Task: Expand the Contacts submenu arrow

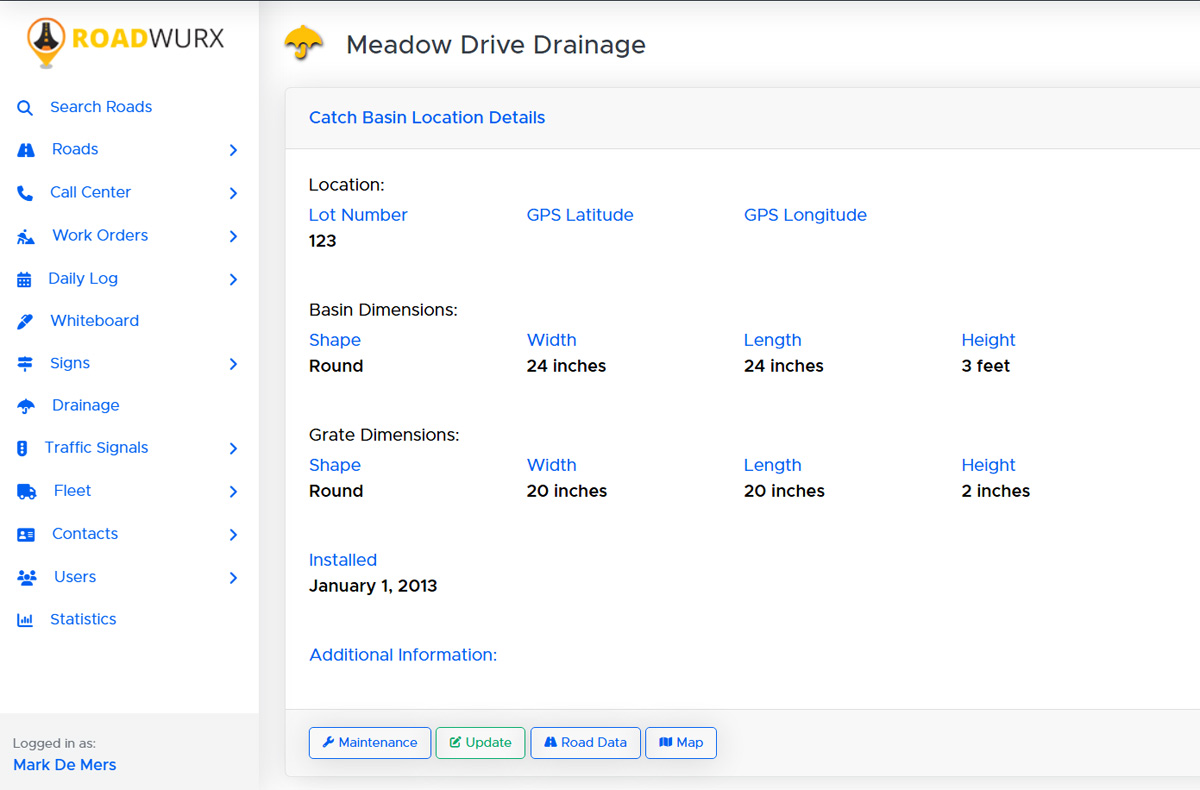Action: point(233,535)
